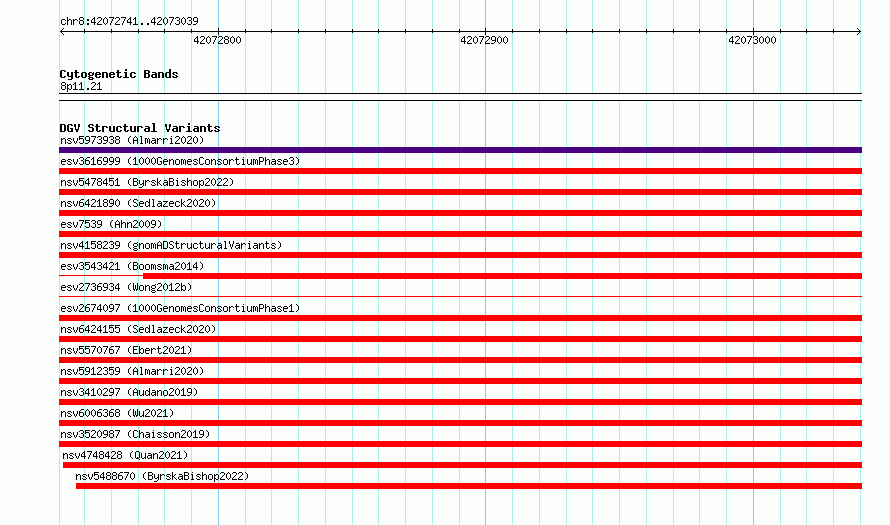This screenshot has width=890, height=525.
Task: Open variant esv3616999 (1000GenomesConsortiumPhase3)
Action: click(x=180, y=161)
